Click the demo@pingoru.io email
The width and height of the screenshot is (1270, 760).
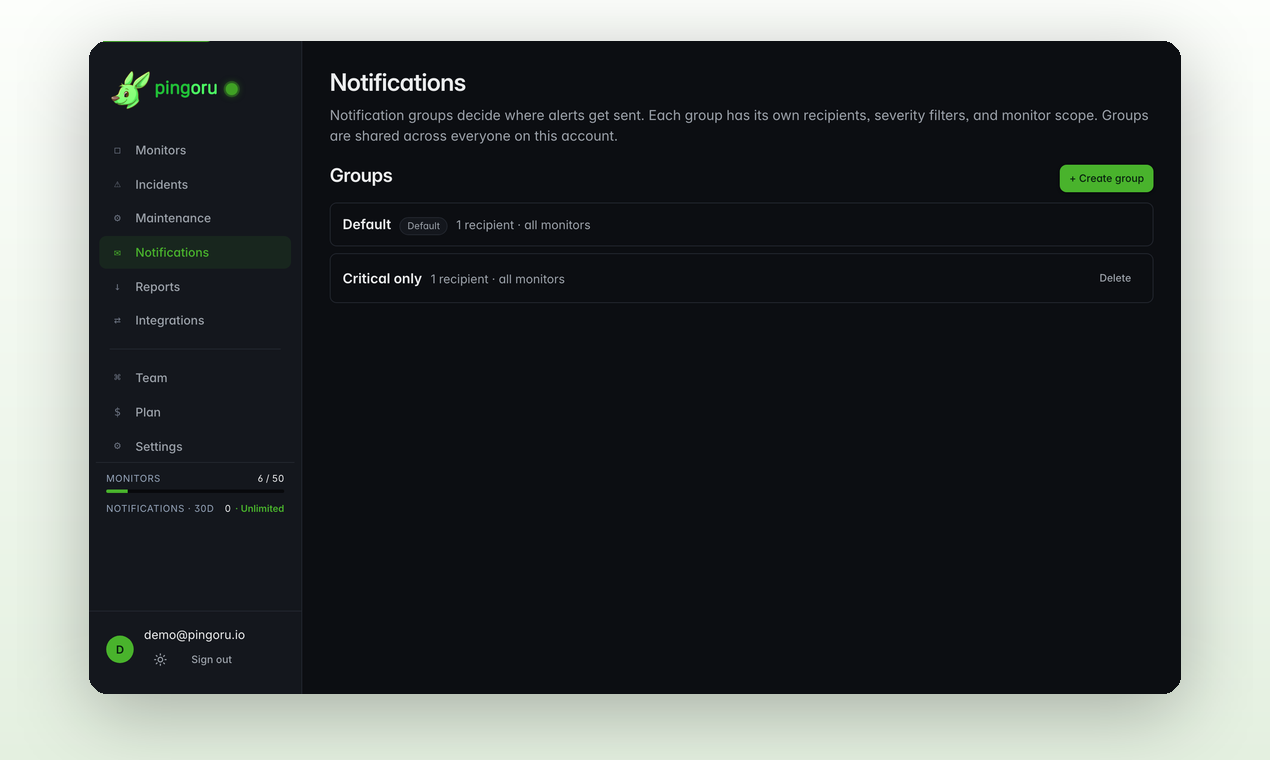(x=194, y=635)
